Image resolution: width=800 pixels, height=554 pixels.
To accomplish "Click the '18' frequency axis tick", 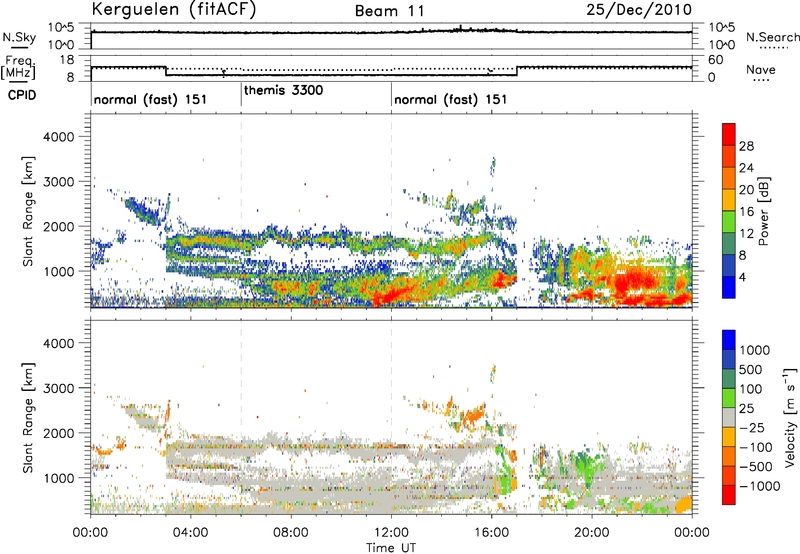I will [x=66, y=60].
